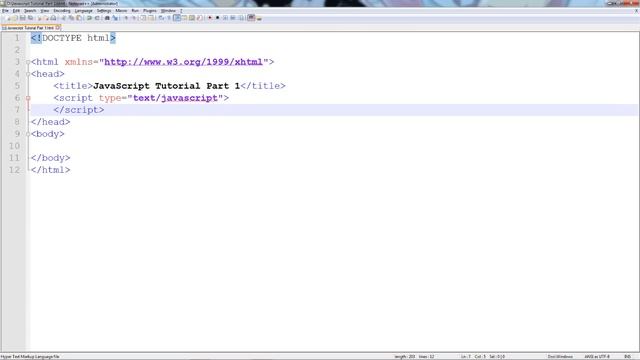Open the Macro menu
Viewport: 640px width, 360px height.
[121, 11]
